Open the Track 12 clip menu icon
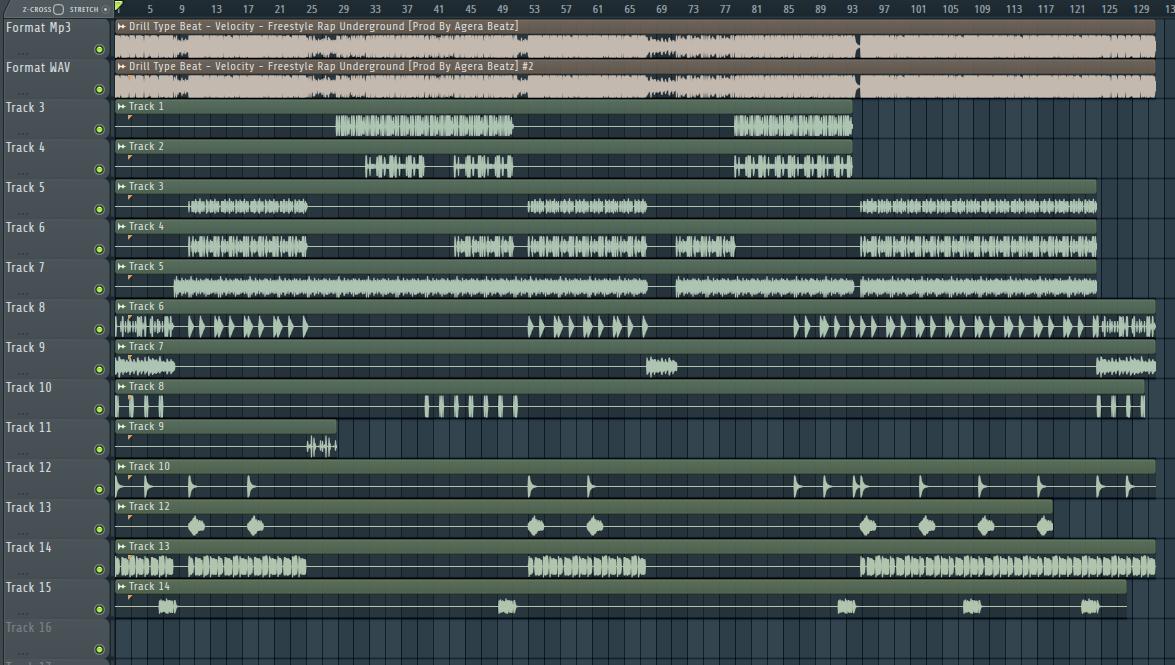1175x665 pixels. 121,506
